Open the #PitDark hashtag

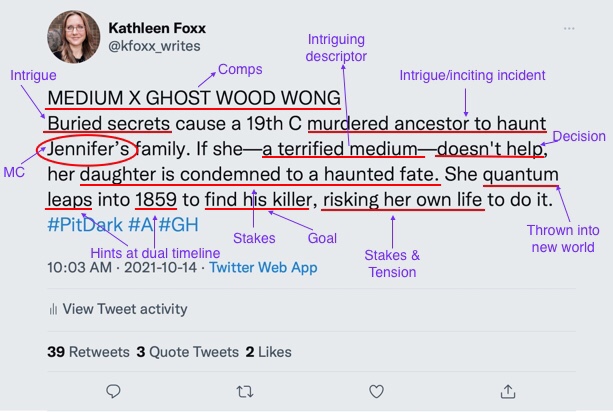click(84, 226)
